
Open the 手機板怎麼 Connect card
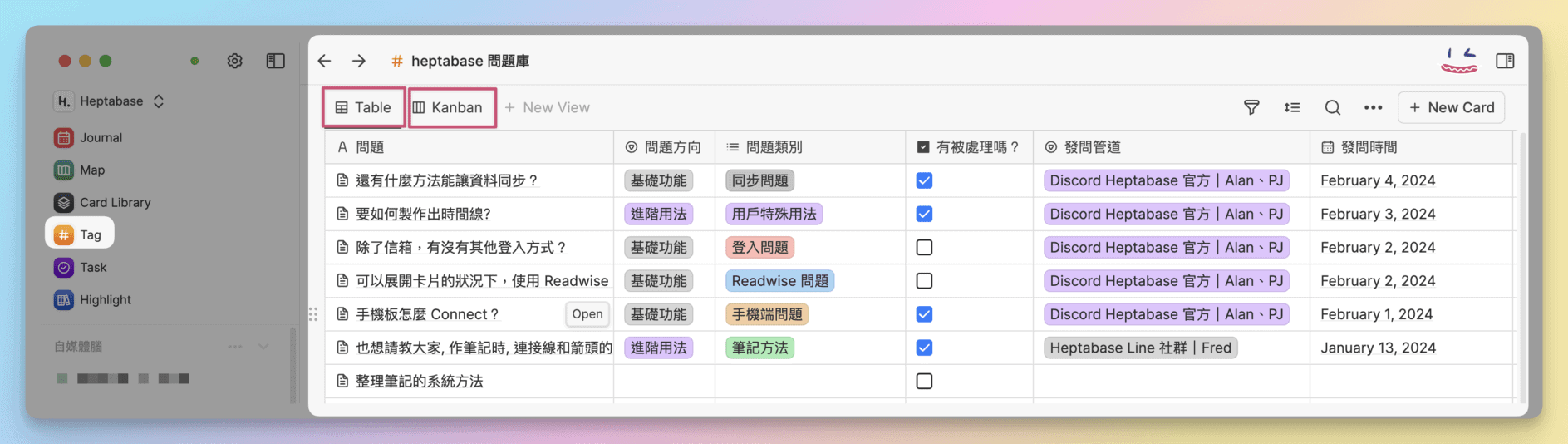pyautogui.click(x=587, y=314)
